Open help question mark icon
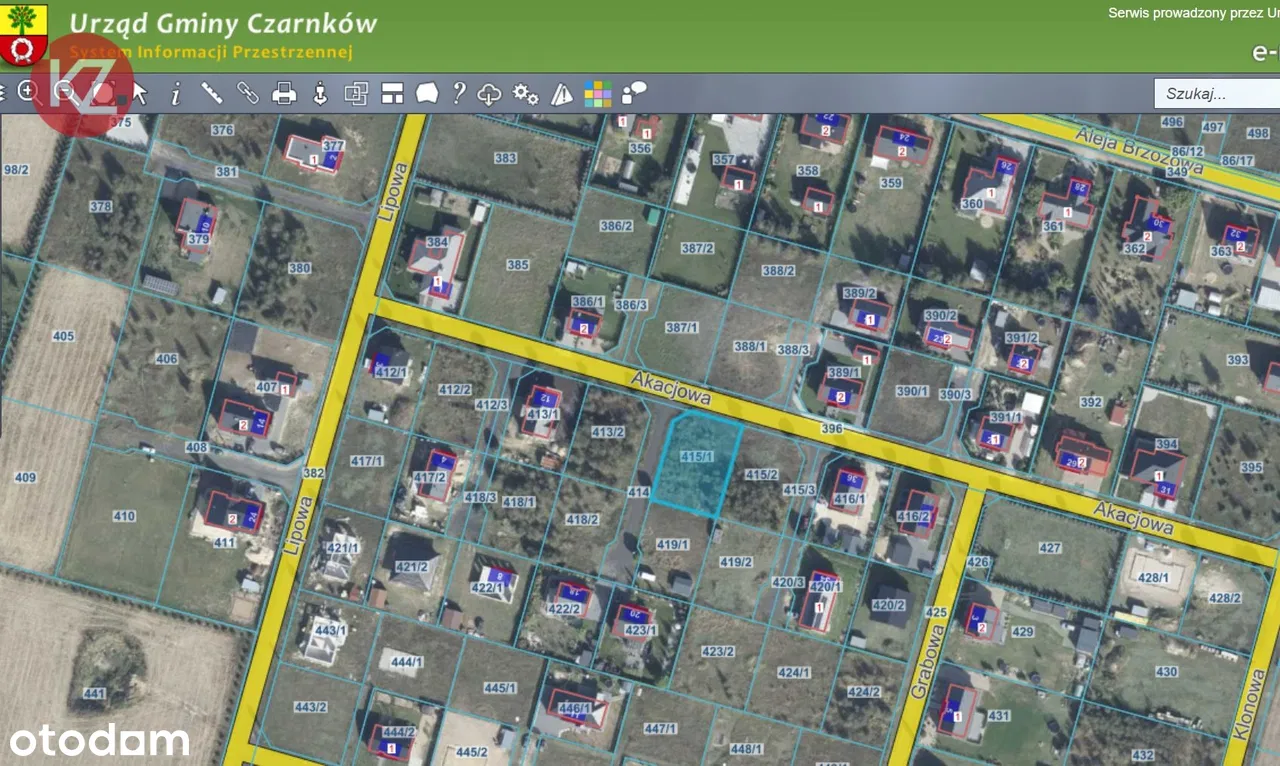This screenshot has width=1280, height=766. [x=458, y=94]
